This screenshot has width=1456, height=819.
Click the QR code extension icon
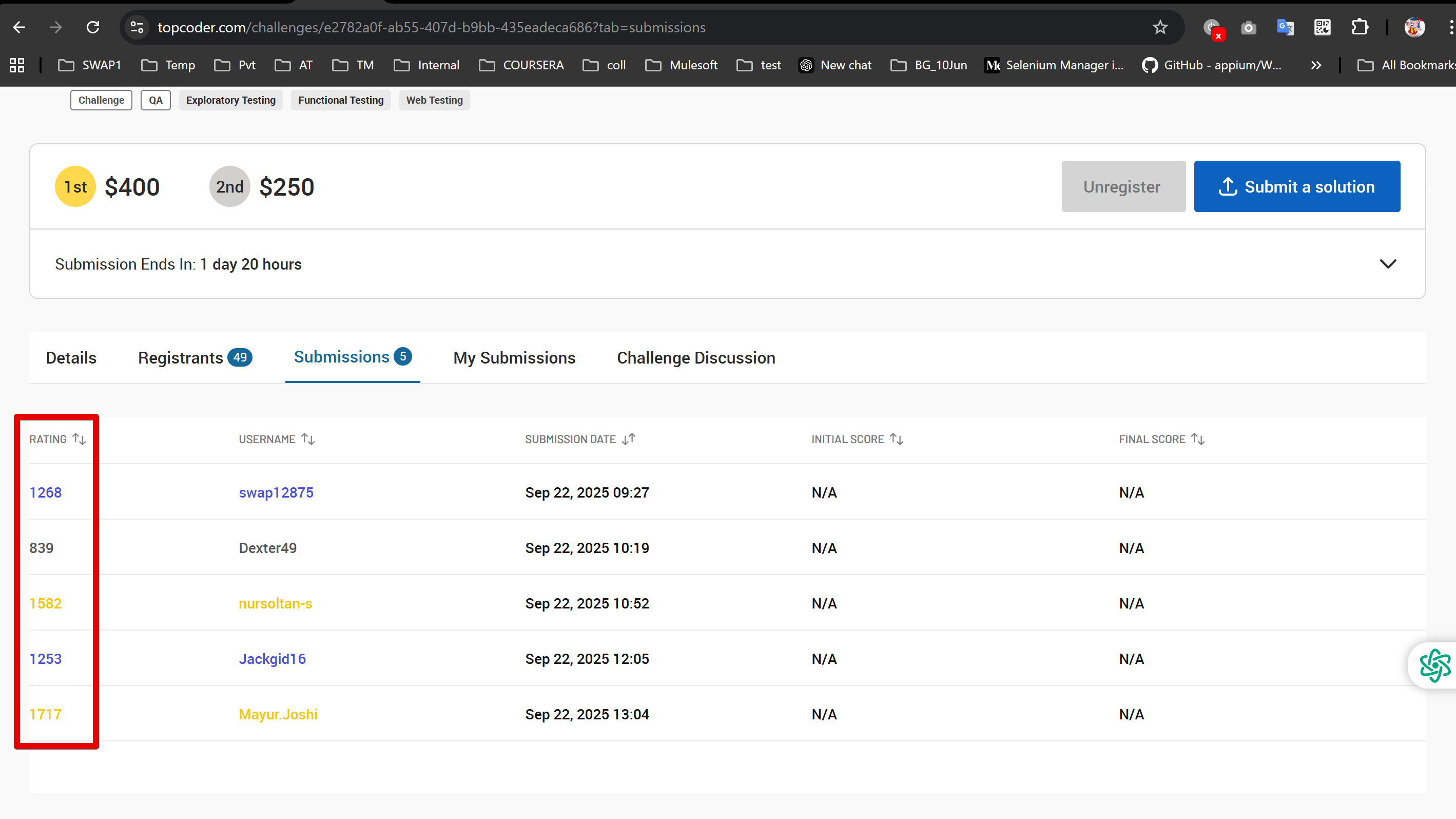point(1322,27)
